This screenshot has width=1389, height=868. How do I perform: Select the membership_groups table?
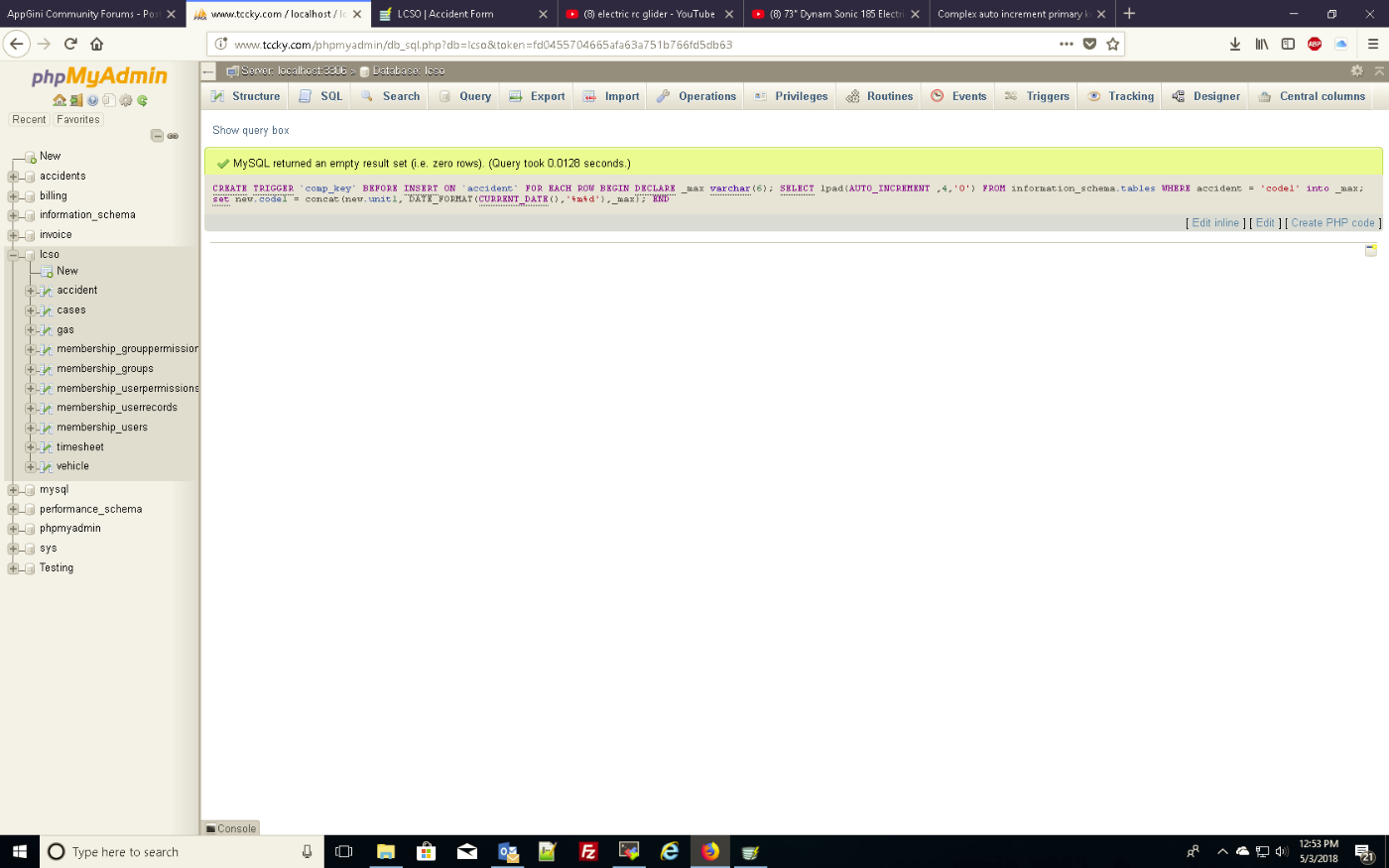(105, 369)
